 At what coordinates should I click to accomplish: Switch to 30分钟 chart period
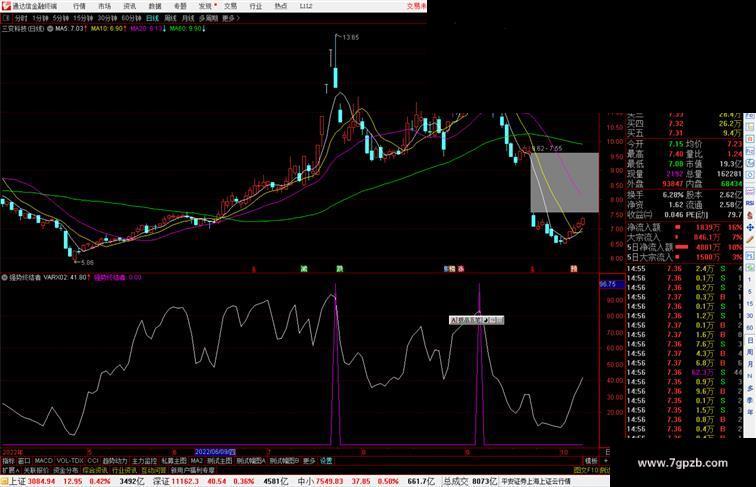pyautogui.click(x=107, y=18)
